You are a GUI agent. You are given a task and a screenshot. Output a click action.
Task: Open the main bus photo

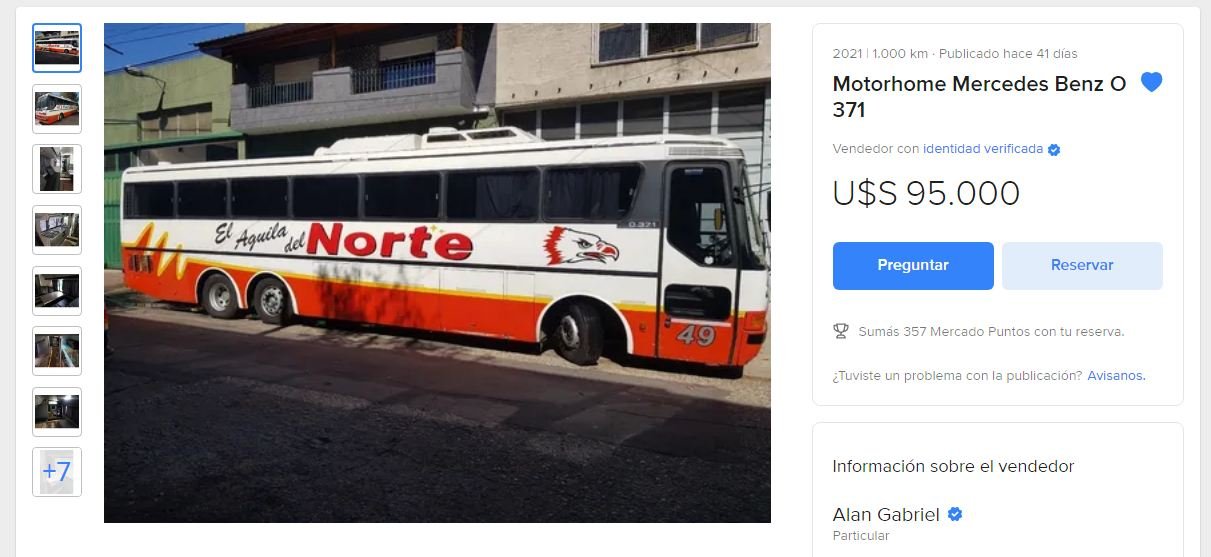pyautogui.click(x=437, y=272)
